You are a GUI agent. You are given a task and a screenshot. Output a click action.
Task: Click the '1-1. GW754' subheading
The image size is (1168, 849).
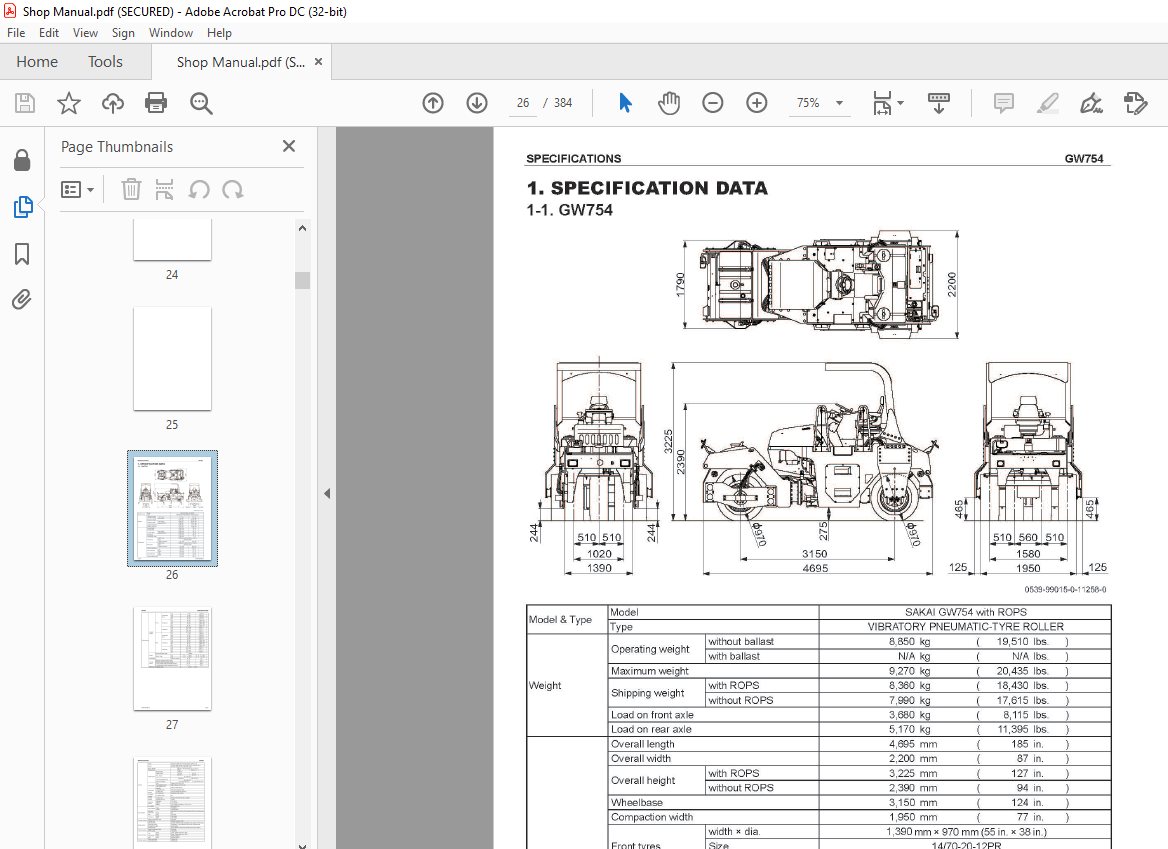(569, 210)
